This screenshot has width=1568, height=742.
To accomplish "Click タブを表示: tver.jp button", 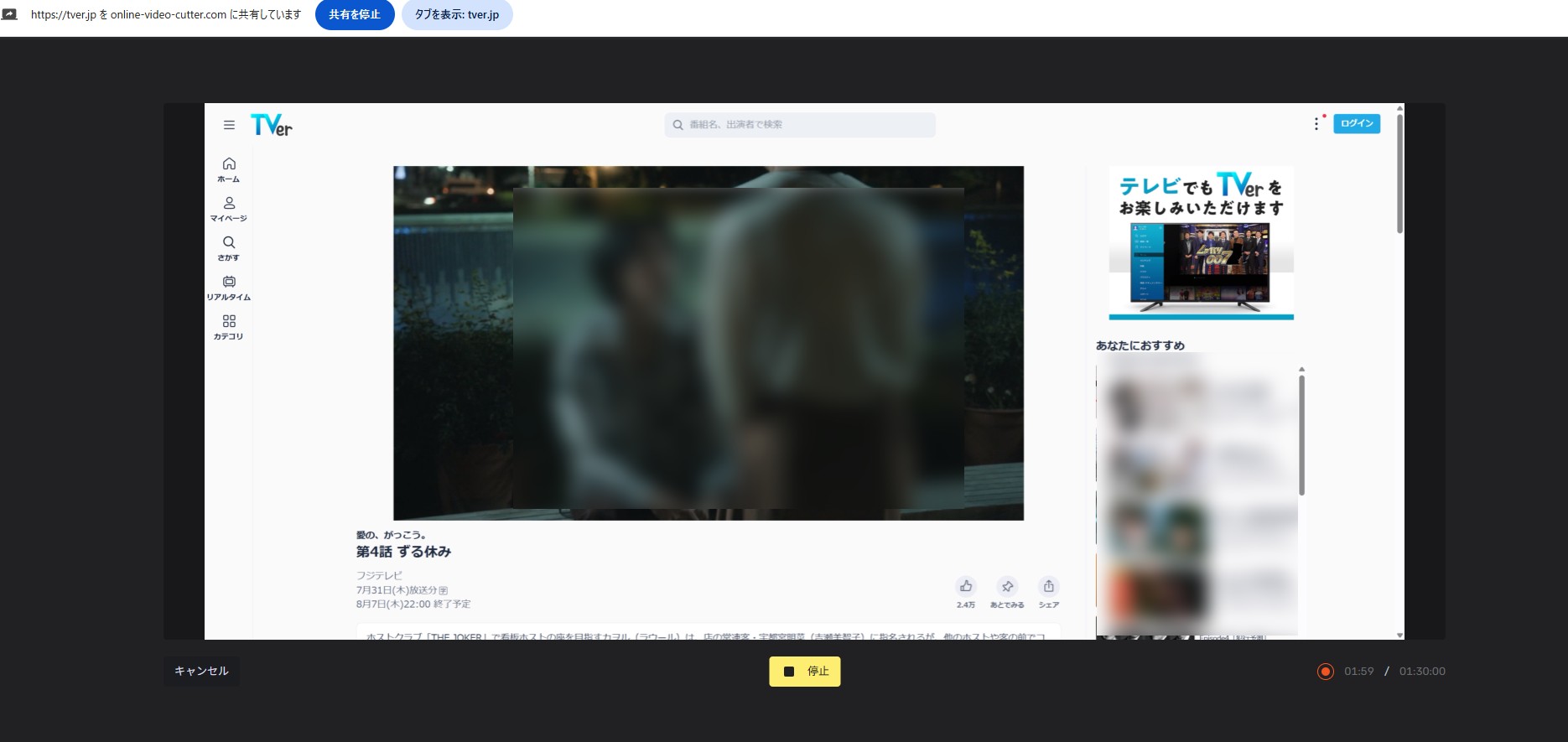I will 457,15.
